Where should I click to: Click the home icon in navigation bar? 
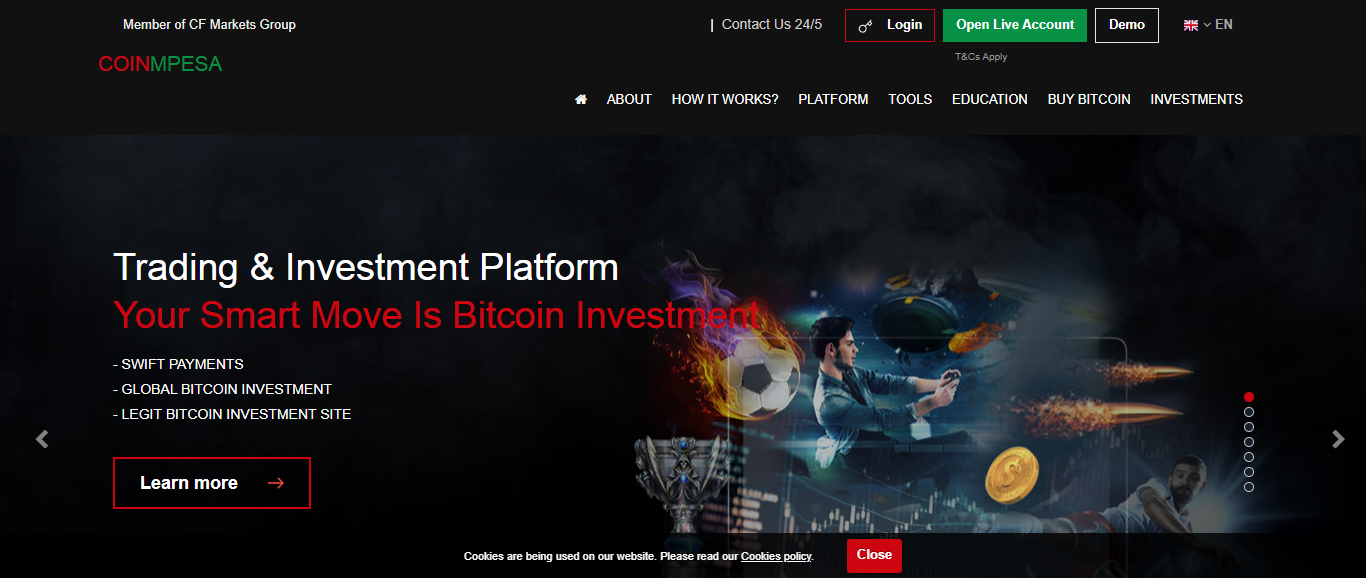pos(580,99)
